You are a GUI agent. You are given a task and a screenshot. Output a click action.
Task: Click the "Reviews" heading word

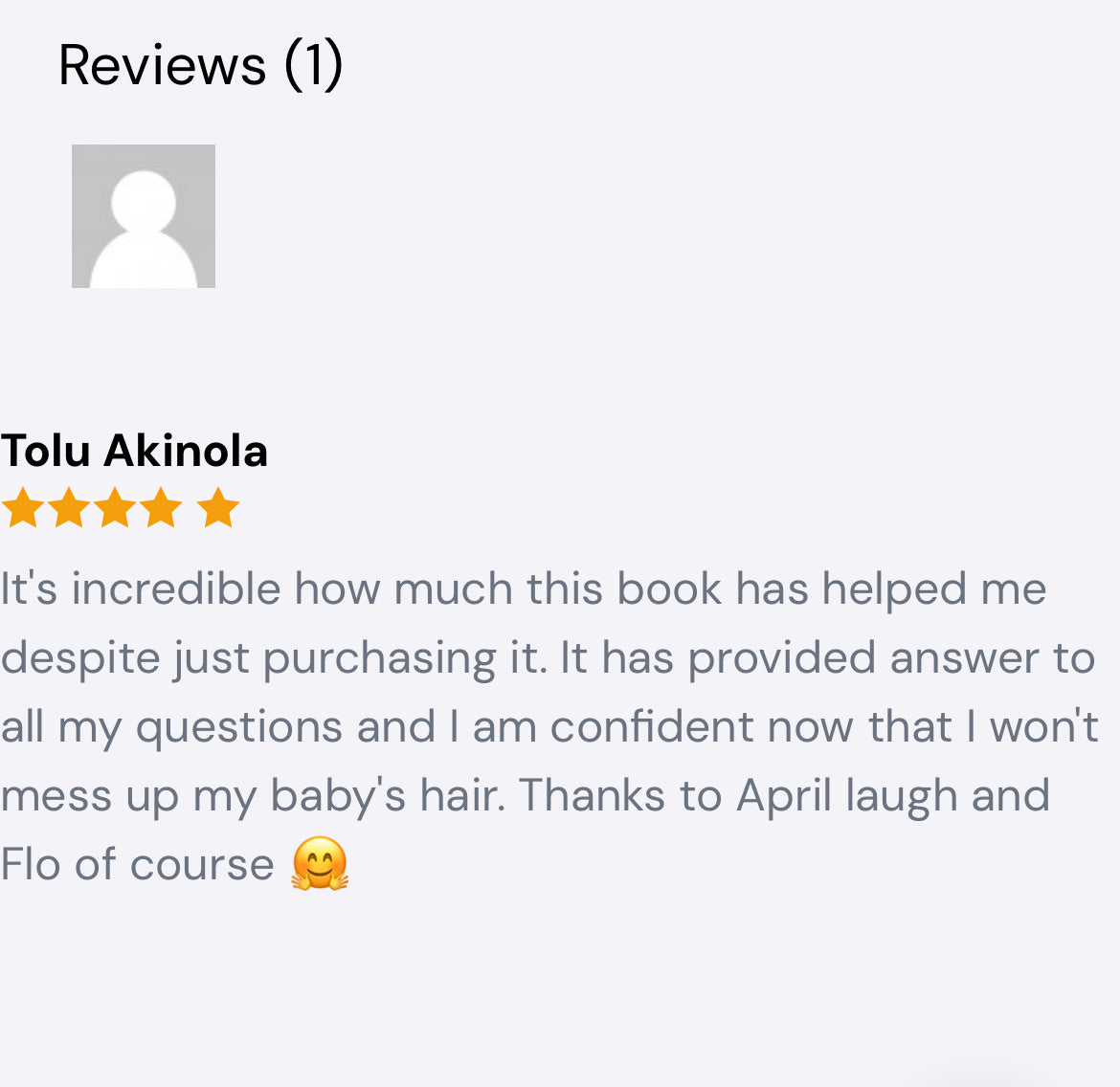[x=162, y=65]
